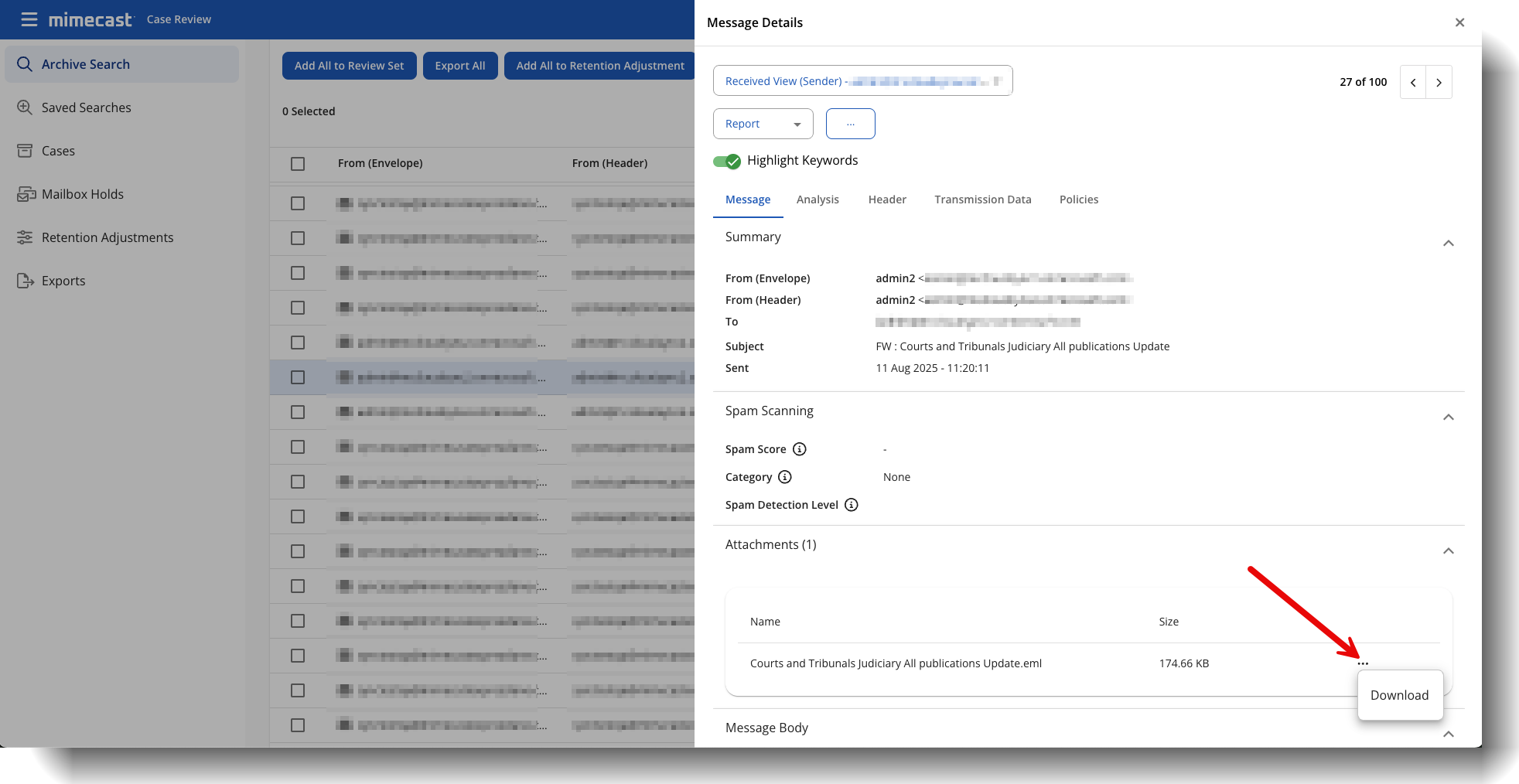
Task: Select Download from the attachment menu
Action: tap(1399, 695)
